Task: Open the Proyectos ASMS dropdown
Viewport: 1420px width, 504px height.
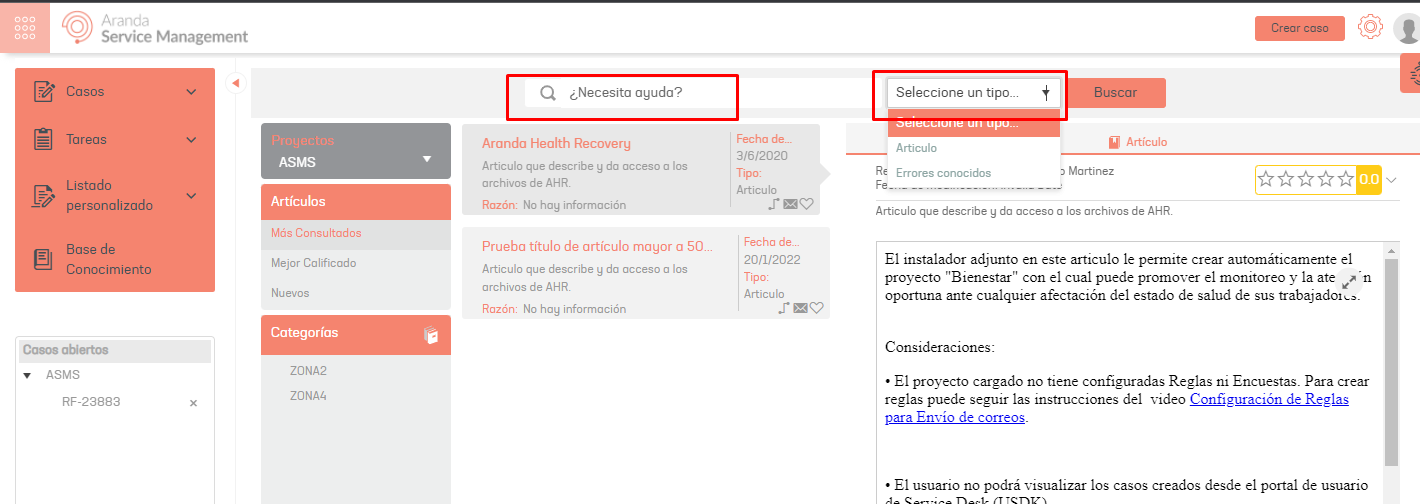Action: 356,151
